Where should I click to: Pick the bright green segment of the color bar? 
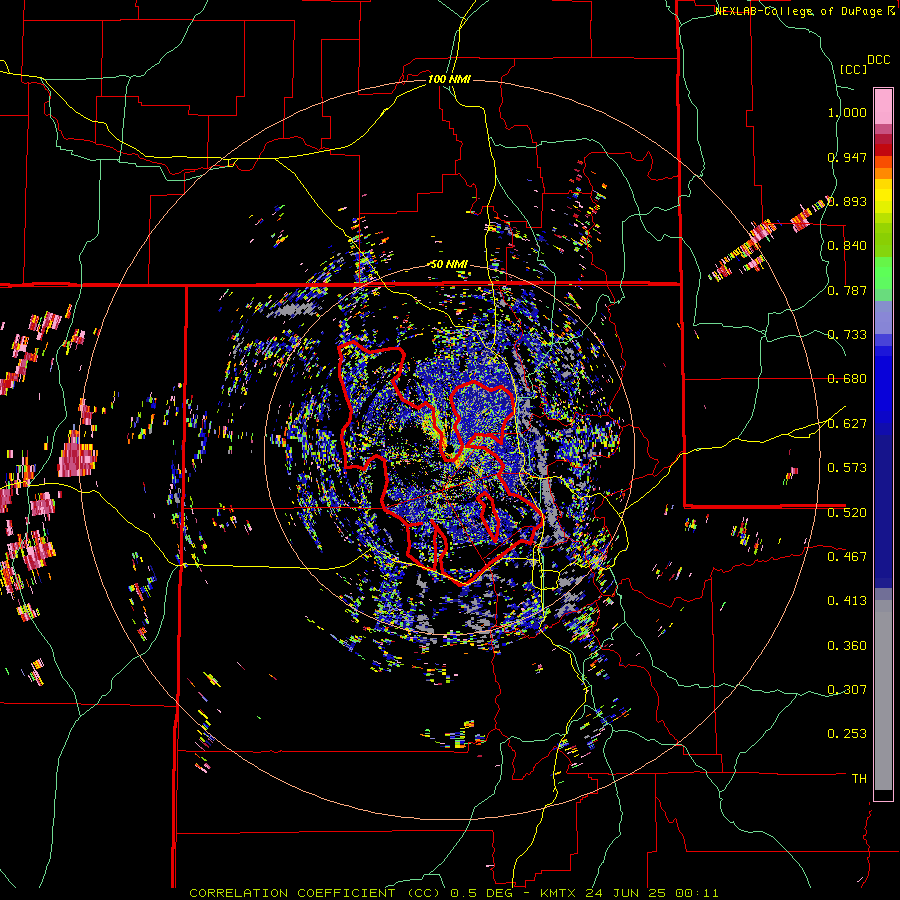click(x=883, y=273)
